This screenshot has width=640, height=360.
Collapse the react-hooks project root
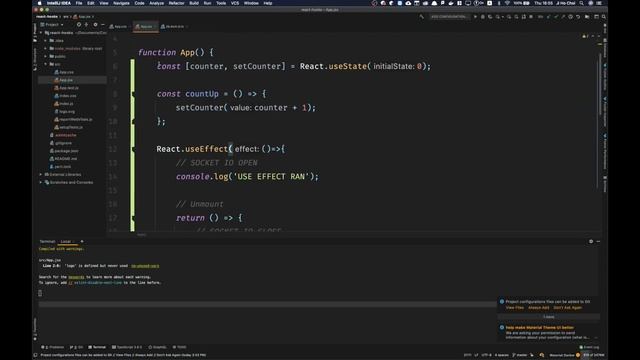coord(41,33)
